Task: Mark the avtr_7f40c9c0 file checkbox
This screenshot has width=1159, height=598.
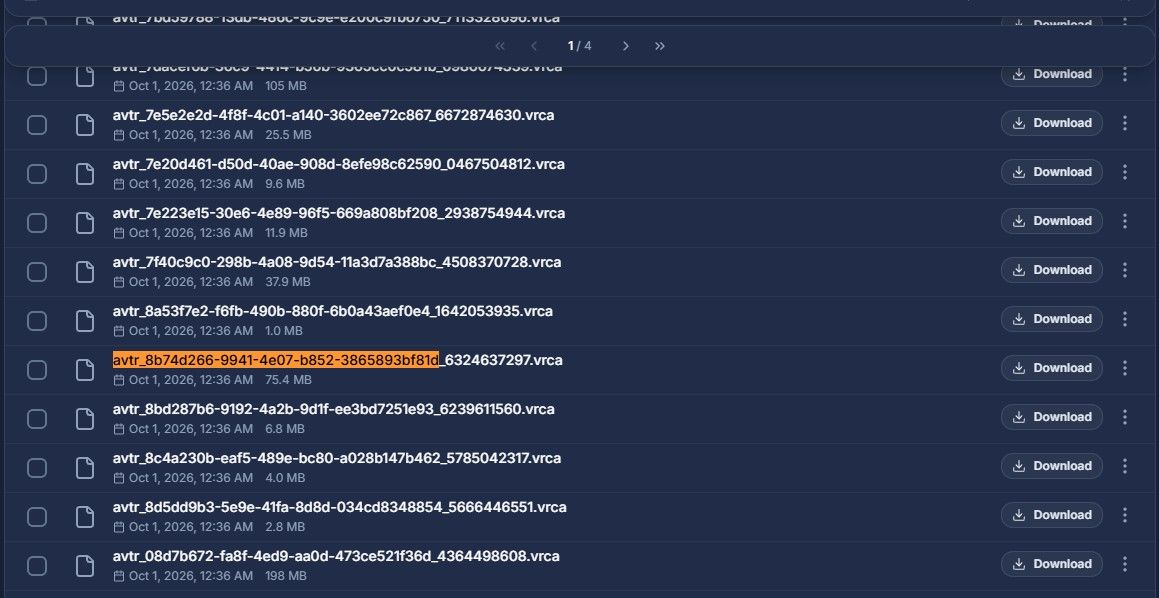Action: pyautogui.click(x=37, y=271)
